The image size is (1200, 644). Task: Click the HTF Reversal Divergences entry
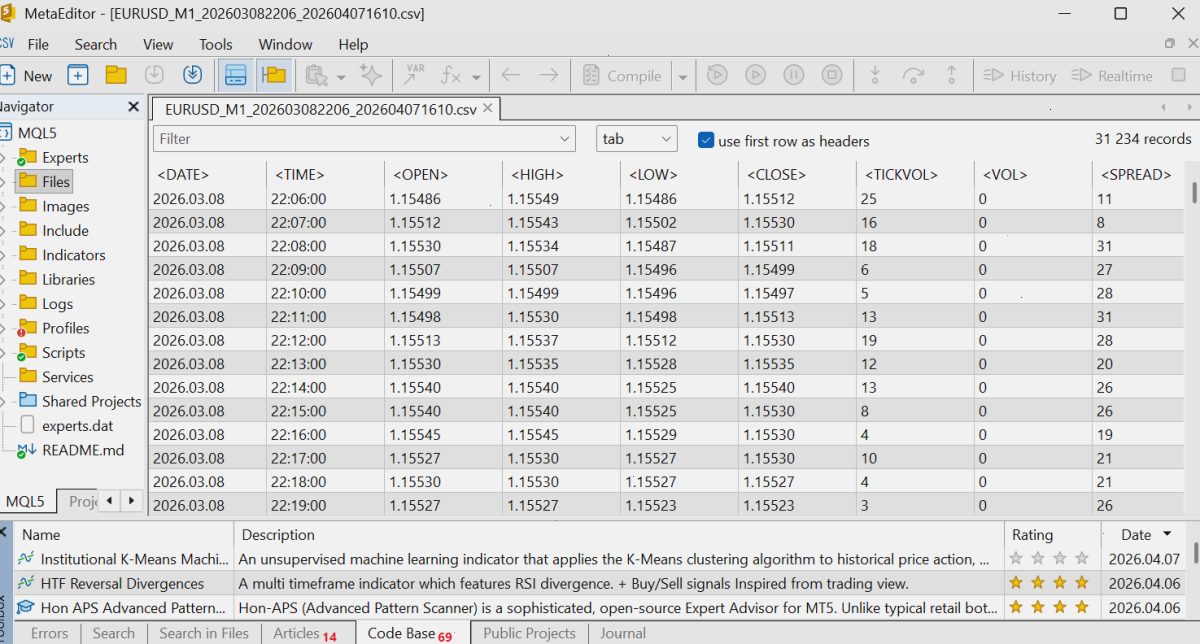[122, 583]
